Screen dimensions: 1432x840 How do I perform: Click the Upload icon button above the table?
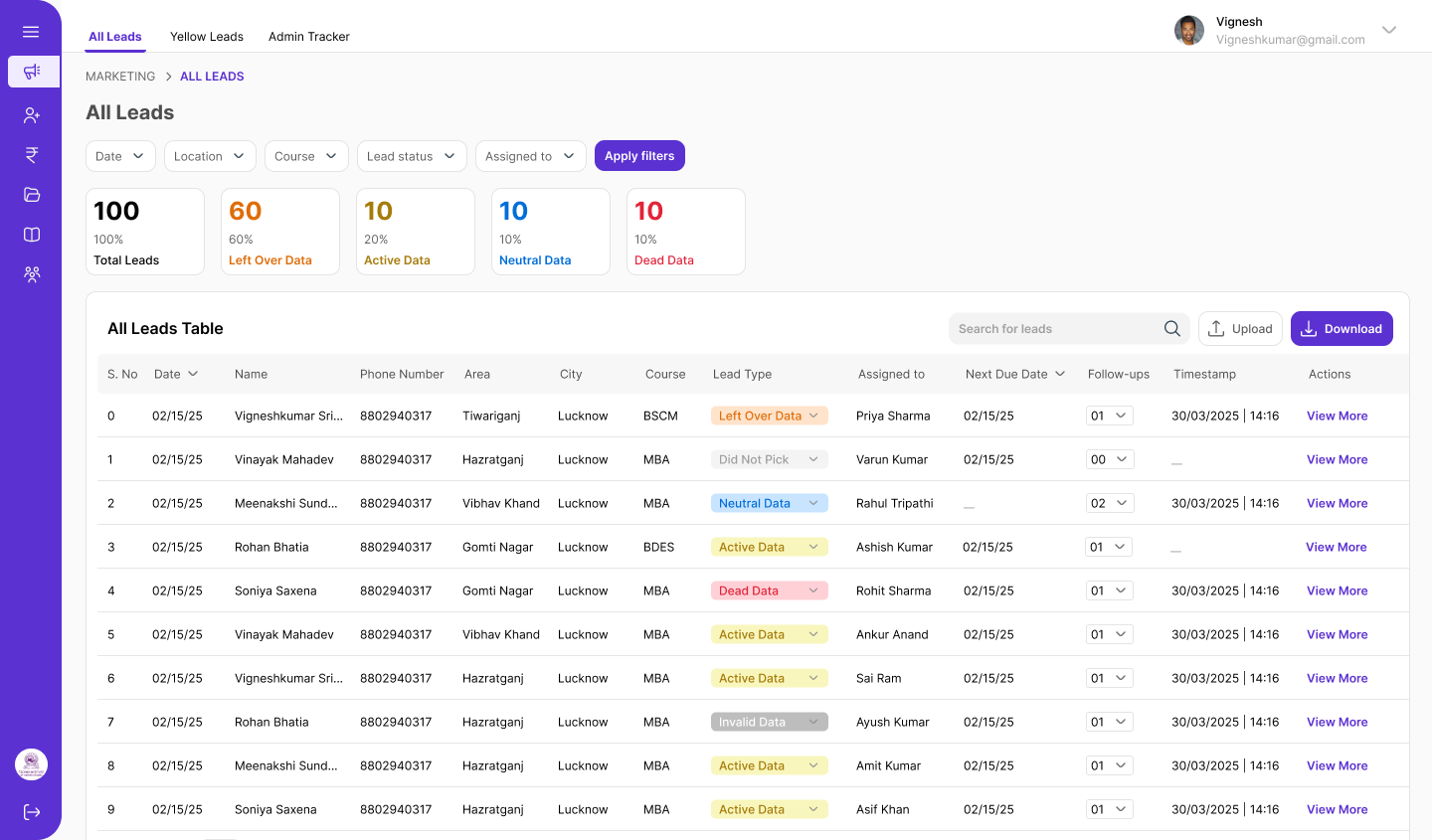tap(1215, 328)
